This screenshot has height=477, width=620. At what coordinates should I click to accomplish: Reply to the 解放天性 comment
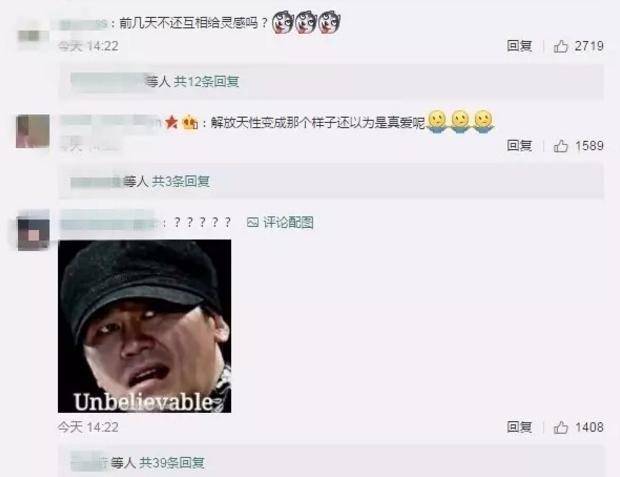[519, 146]
